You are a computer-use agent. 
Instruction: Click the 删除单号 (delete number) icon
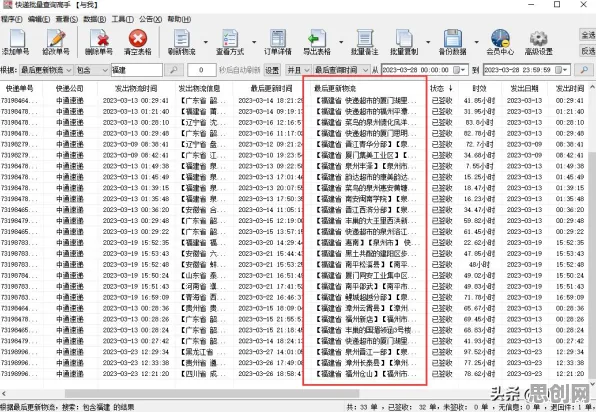[99, 42]
